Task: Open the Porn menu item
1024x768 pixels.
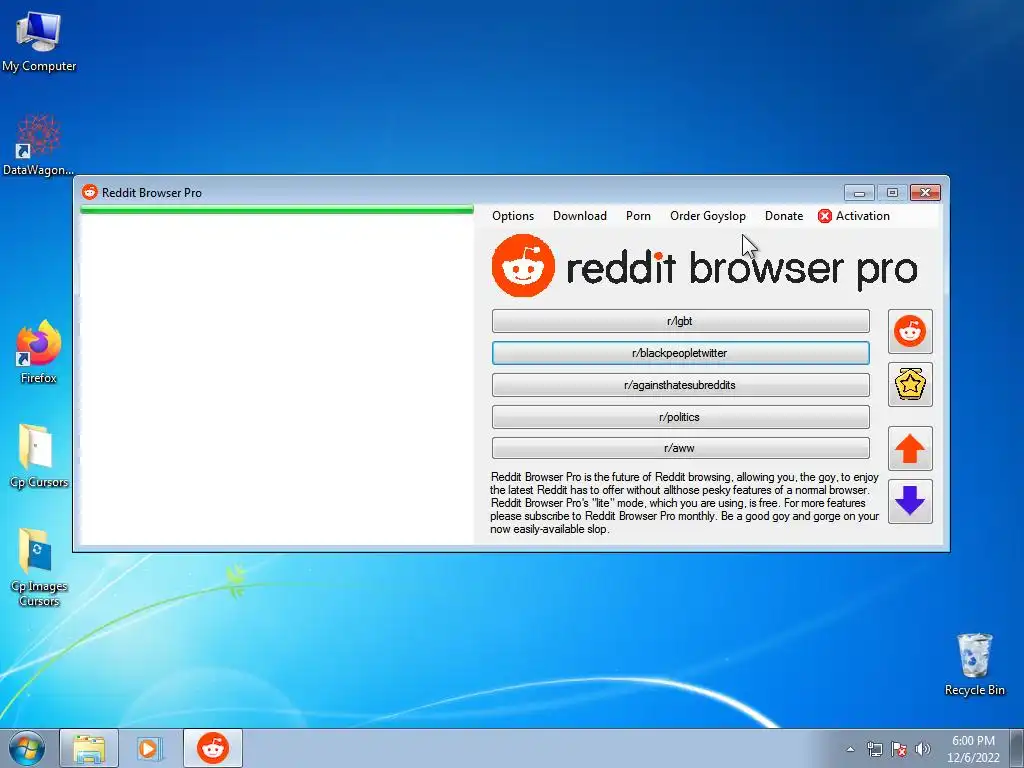Action: coord(638,216)
